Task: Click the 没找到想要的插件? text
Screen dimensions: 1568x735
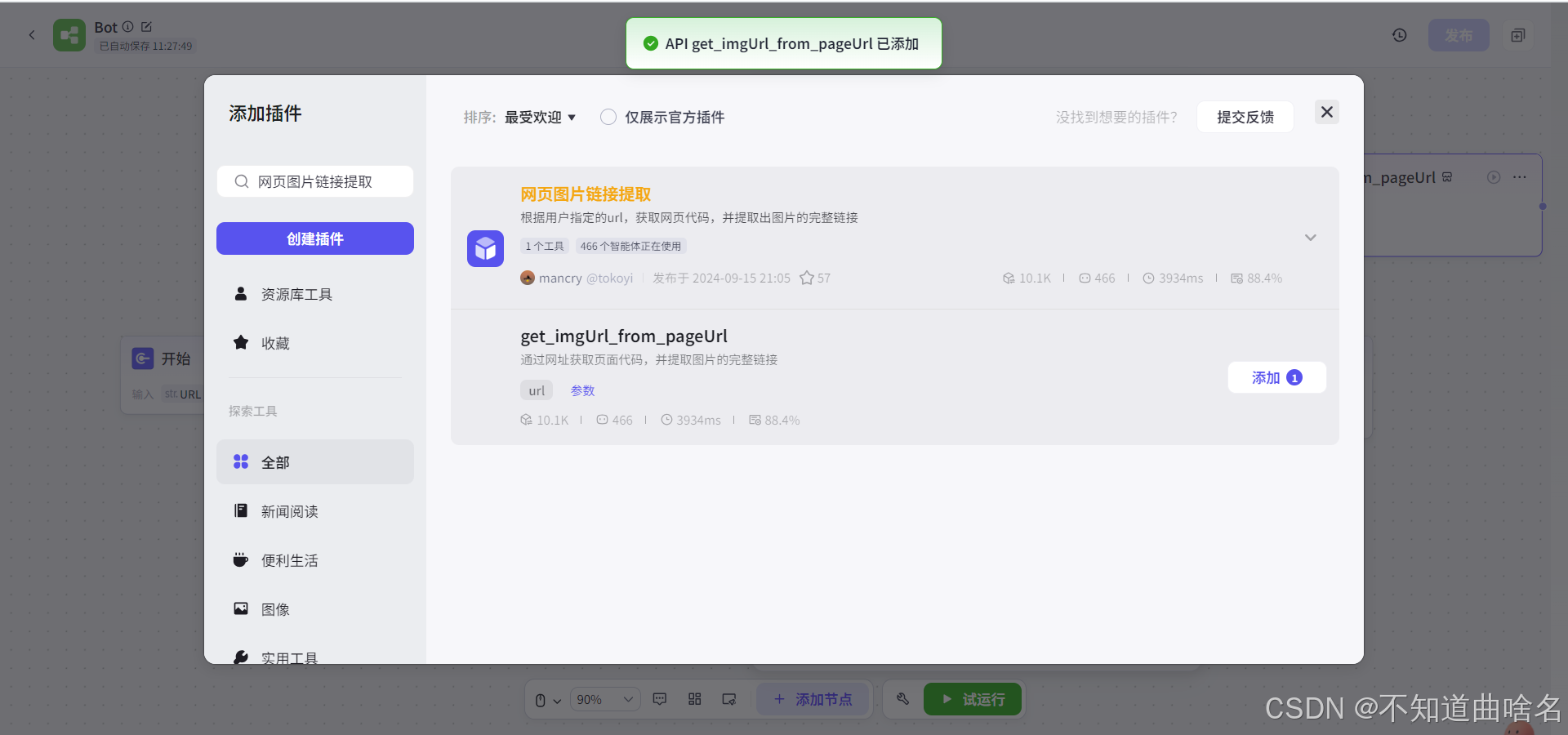Action: pyautogui.click(x=1116, y=118)
